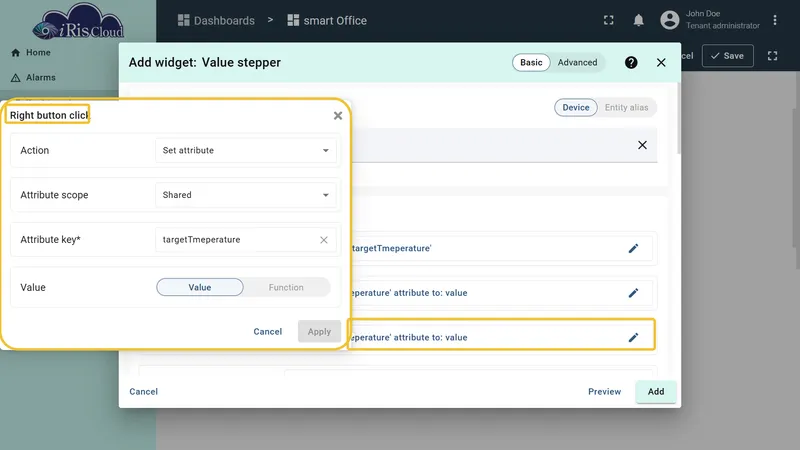Image resolution: width=800 pixels, height=450 pixels.
Task: Cancel the Right button click popup
Action: click(268, 332)
